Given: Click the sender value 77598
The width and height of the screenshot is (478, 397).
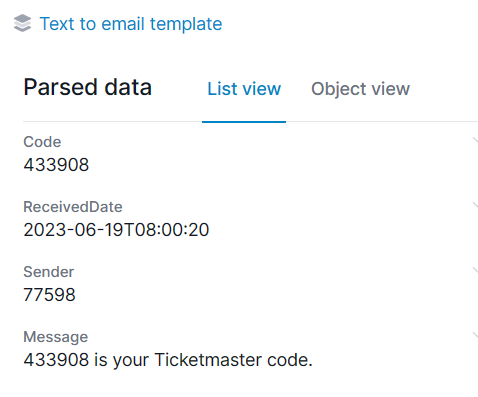Looking at the screenshot, I should point(50,295).
